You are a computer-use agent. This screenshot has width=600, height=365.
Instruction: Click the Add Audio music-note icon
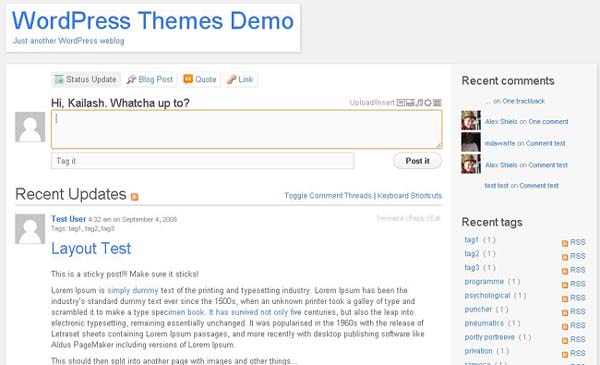pos(419,103)
